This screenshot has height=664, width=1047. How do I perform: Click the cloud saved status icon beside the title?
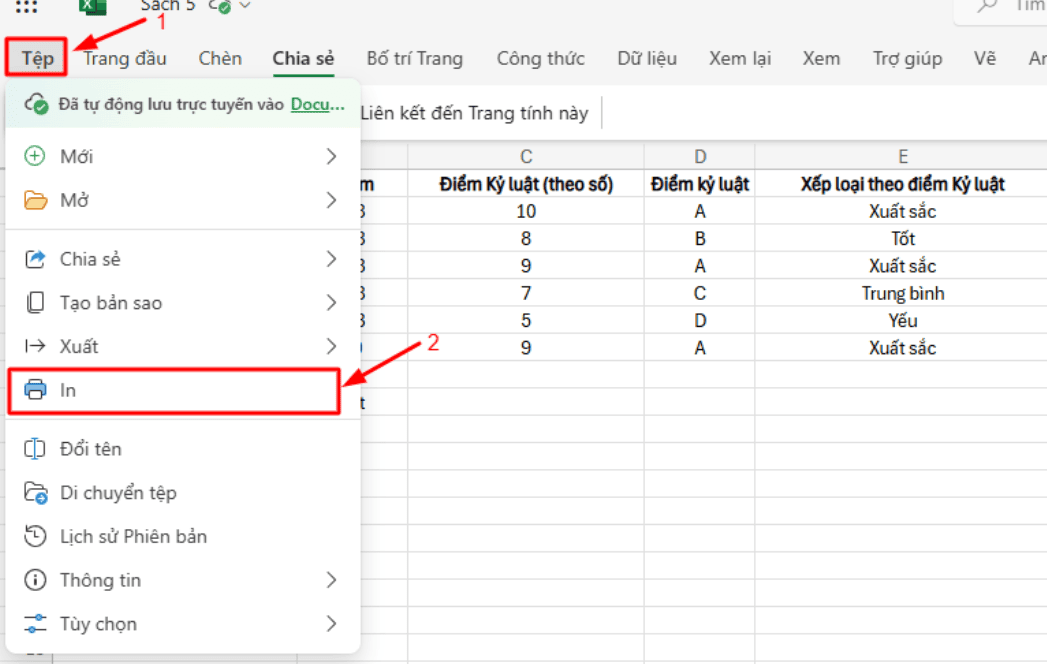(221, 6)
